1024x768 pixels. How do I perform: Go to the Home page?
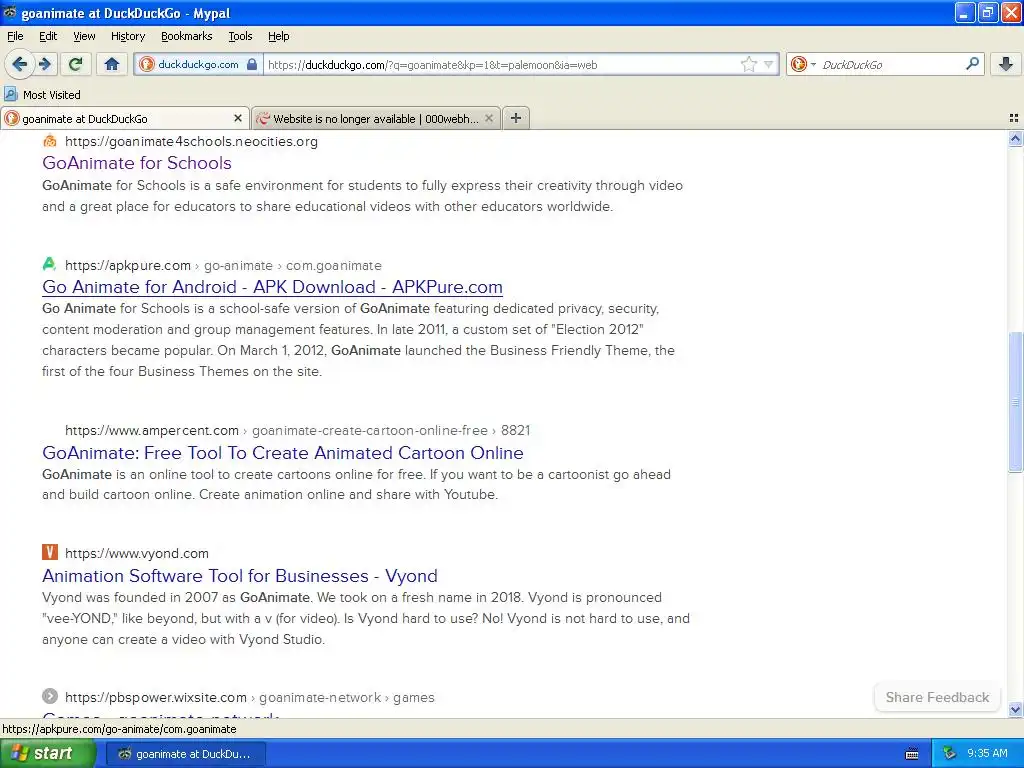click(x=112, y=64)
